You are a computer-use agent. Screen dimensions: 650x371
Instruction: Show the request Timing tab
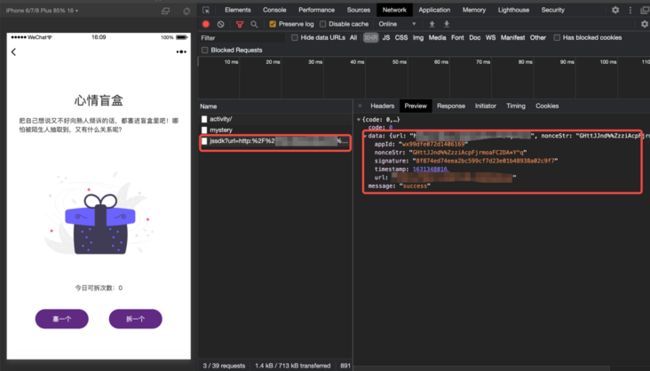coord(516,106)
